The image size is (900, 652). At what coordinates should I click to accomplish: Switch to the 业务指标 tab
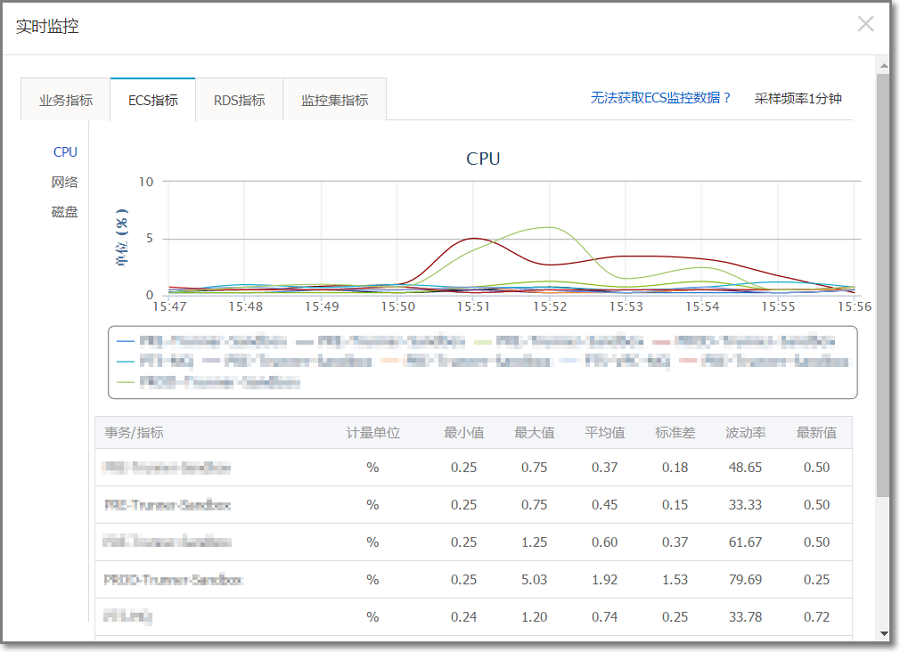coord(65,100)
